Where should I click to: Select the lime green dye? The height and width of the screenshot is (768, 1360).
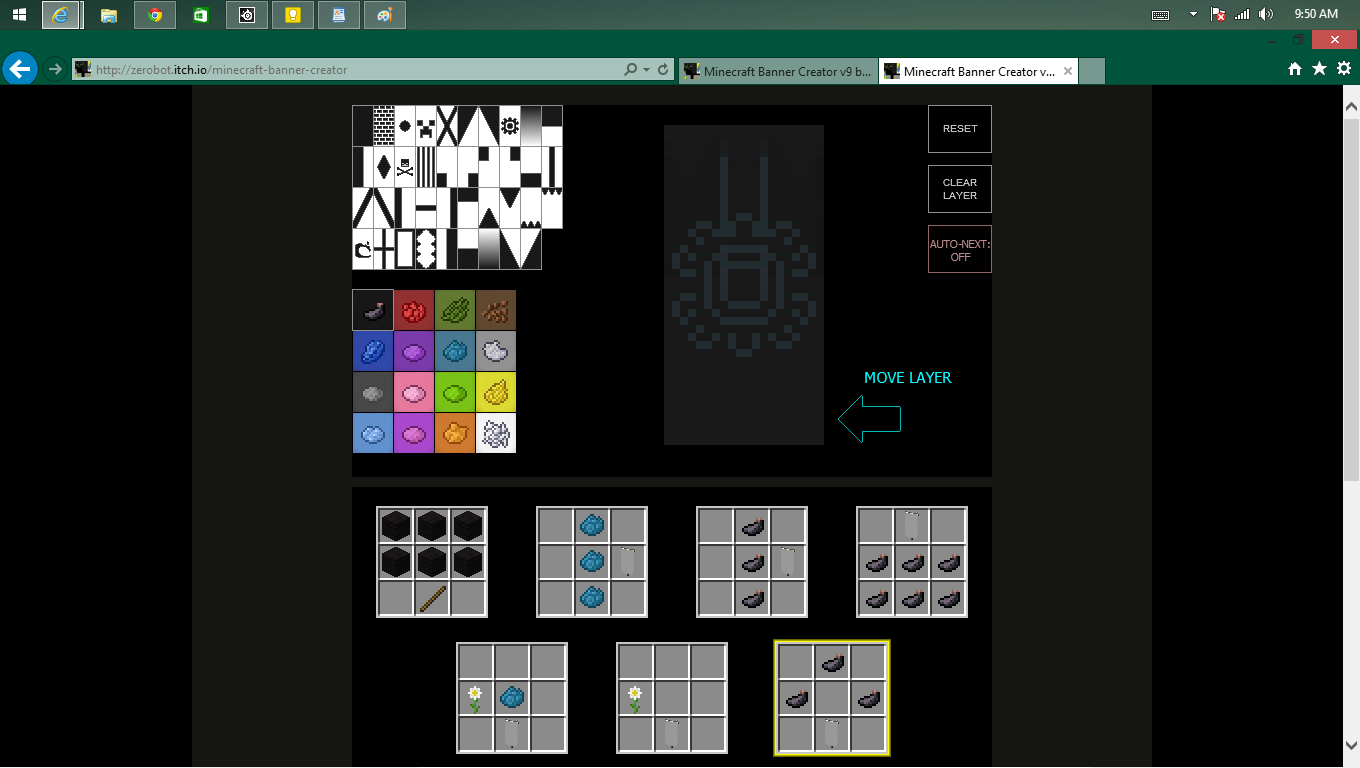point(455,392)
